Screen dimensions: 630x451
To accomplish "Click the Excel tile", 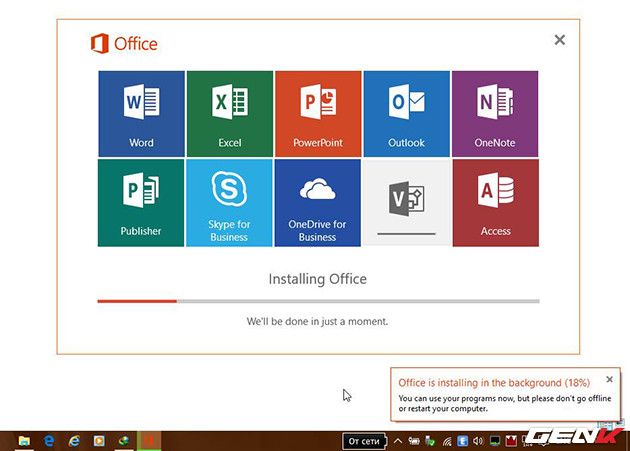I will [x=230, y=114].
